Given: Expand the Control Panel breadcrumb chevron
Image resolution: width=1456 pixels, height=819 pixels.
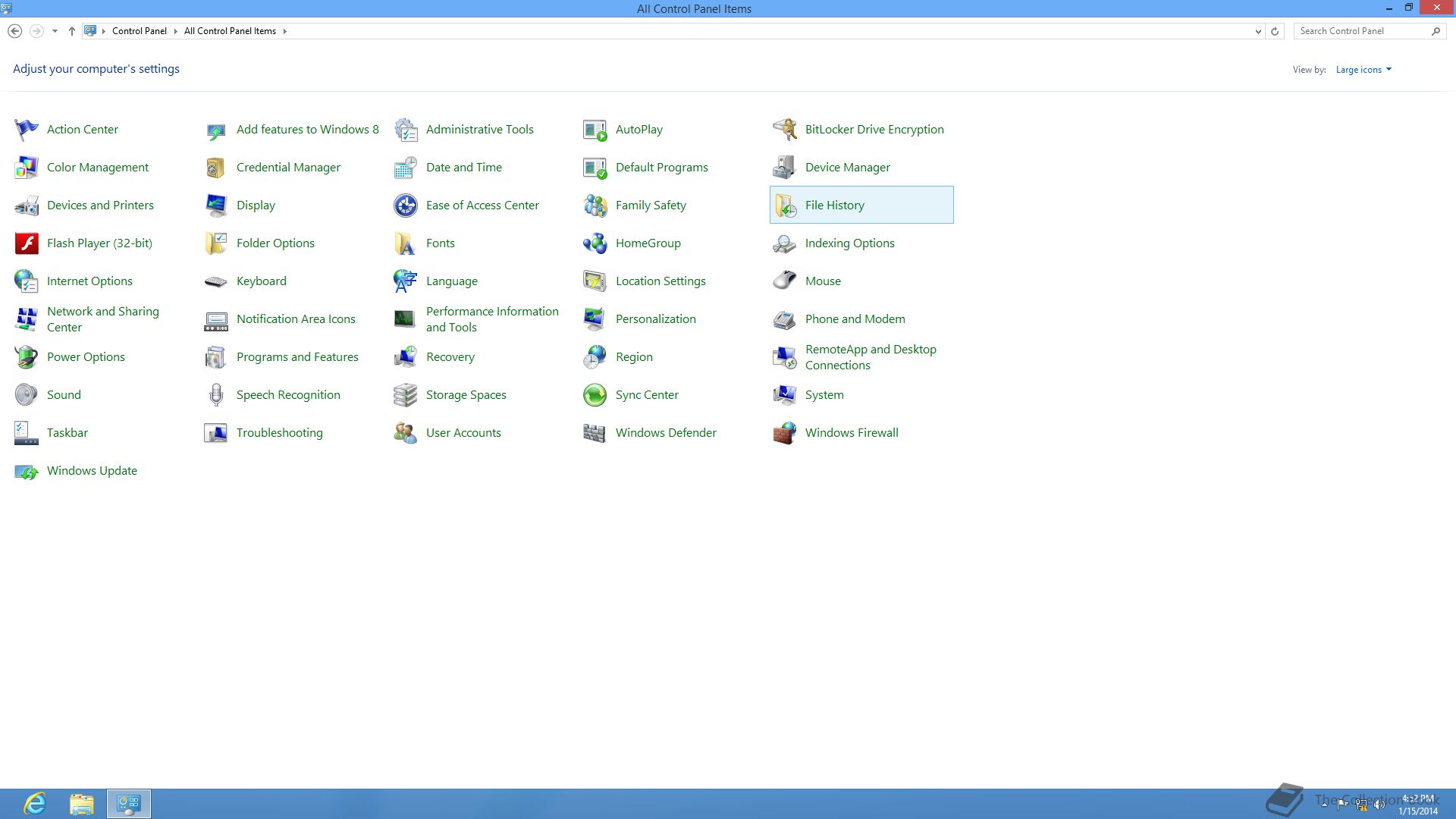Looking at the screenshot, I should 175,31.
